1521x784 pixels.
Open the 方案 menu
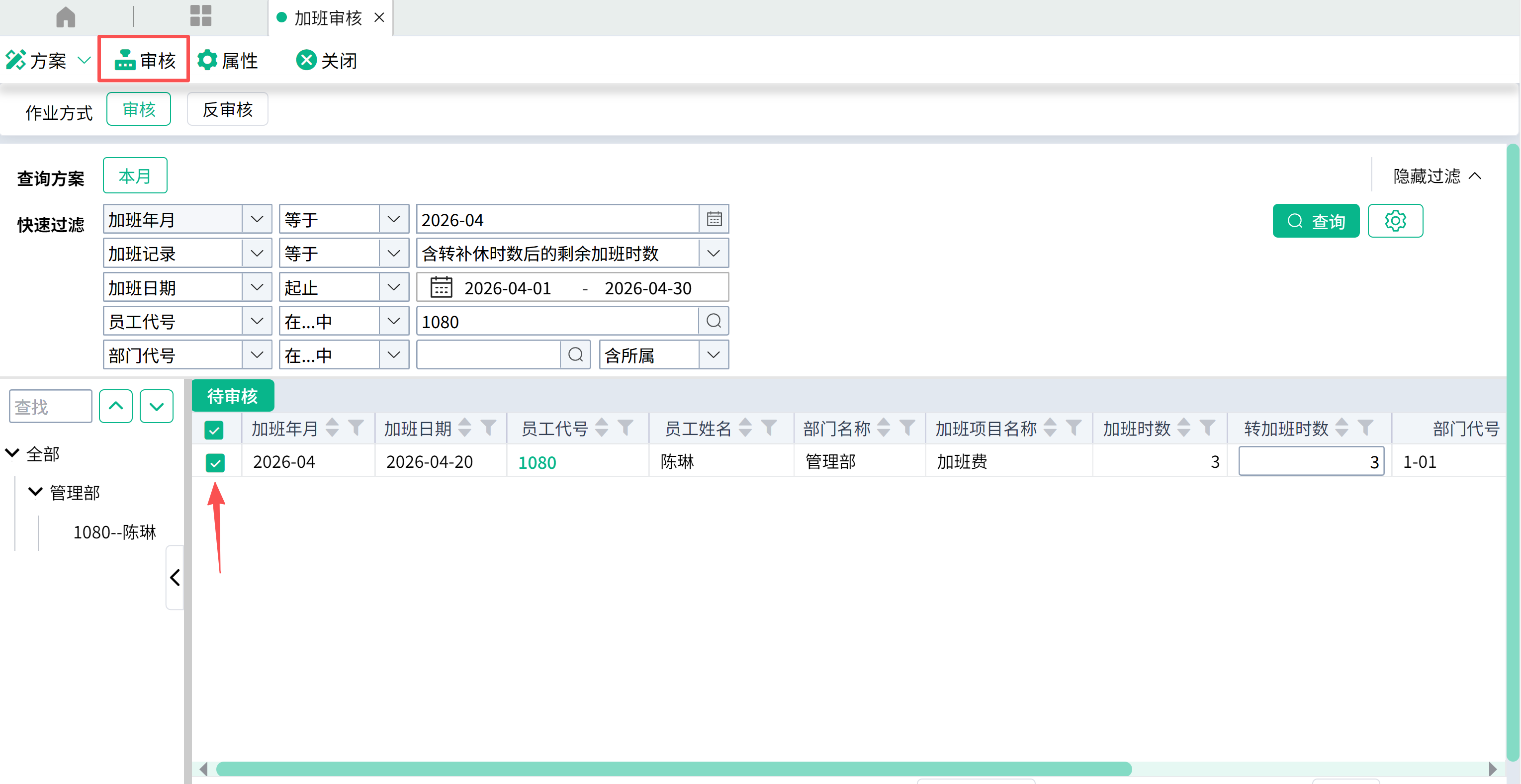click(47, 60)
